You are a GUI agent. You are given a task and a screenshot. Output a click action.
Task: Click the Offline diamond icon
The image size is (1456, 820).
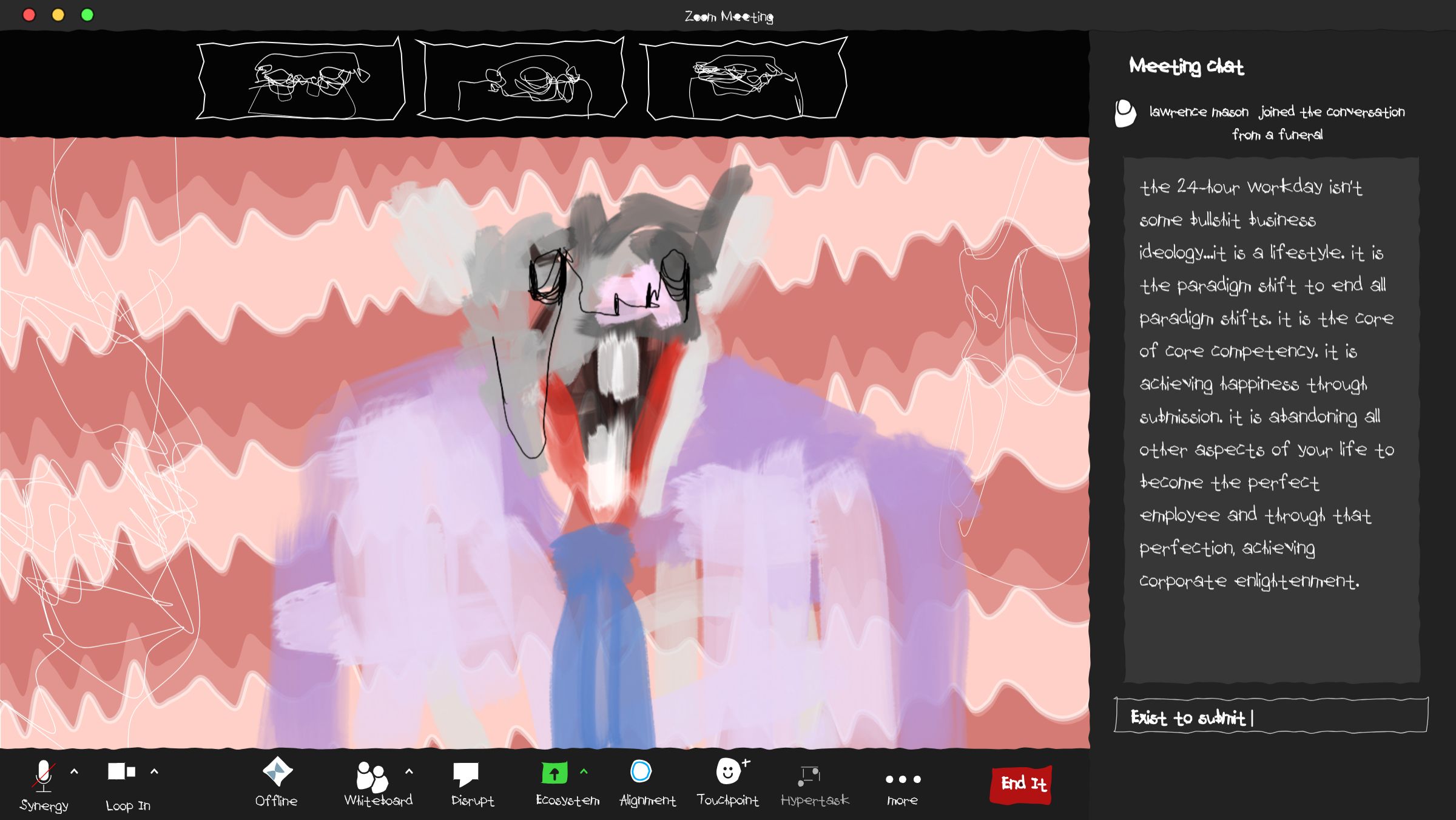coord(277,772)
